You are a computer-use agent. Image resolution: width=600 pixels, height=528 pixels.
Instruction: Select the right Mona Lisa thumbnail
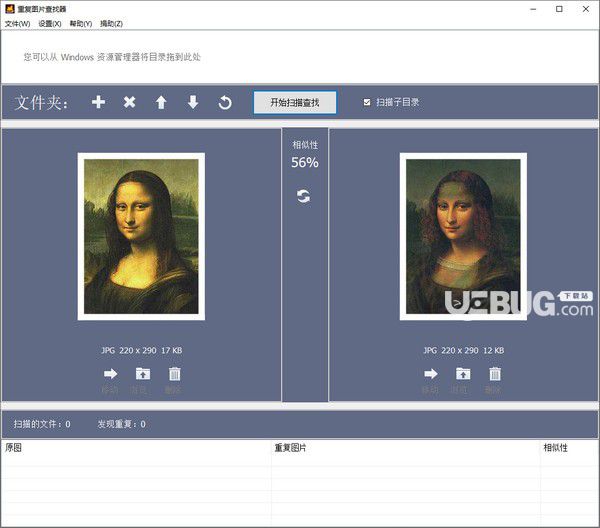[x=463, y=236]
